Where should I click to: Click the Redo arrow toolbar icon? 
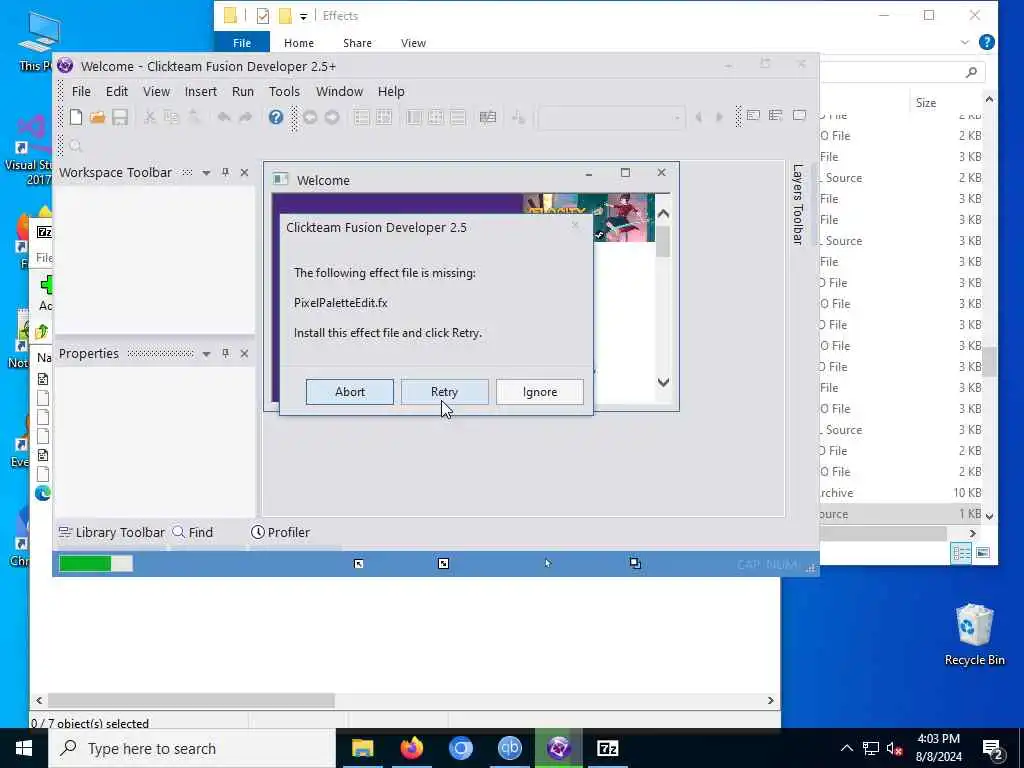pyautogui.click(x=246, y=117)
